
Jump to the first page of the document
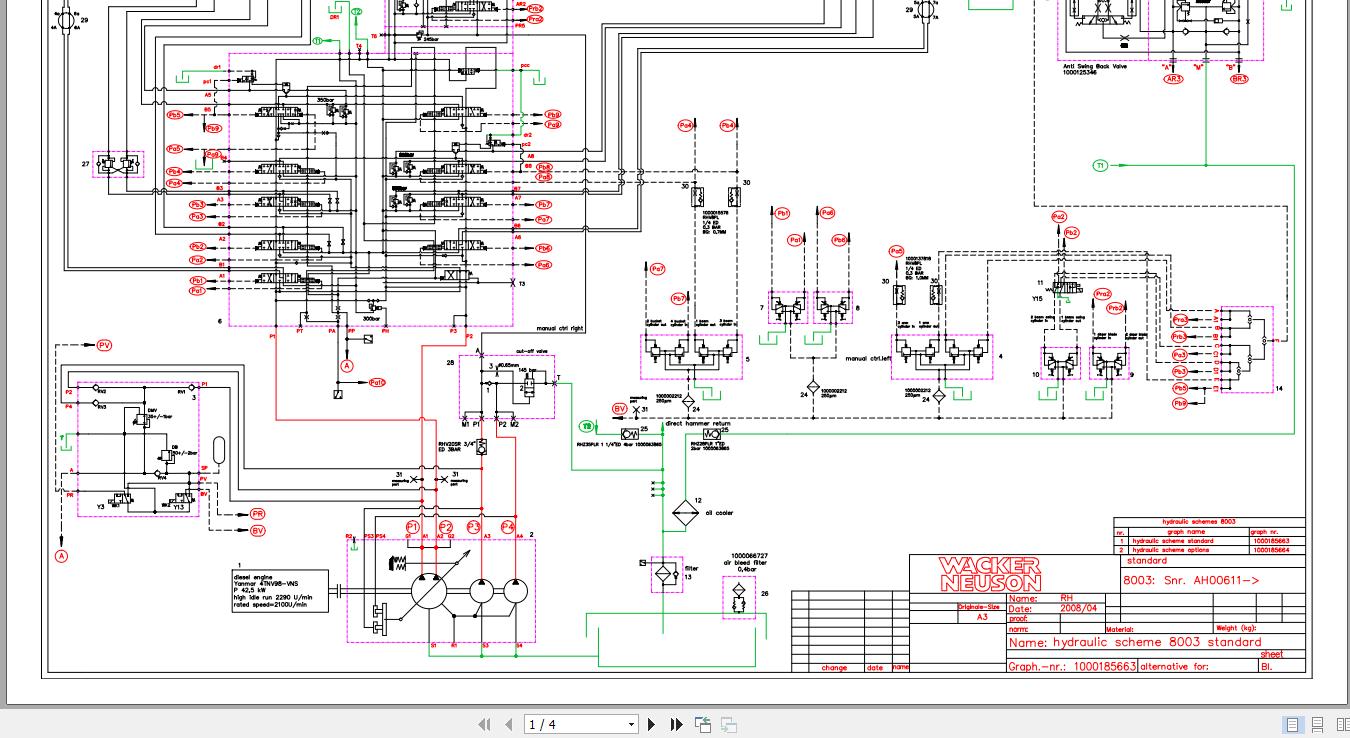[484, 724]
